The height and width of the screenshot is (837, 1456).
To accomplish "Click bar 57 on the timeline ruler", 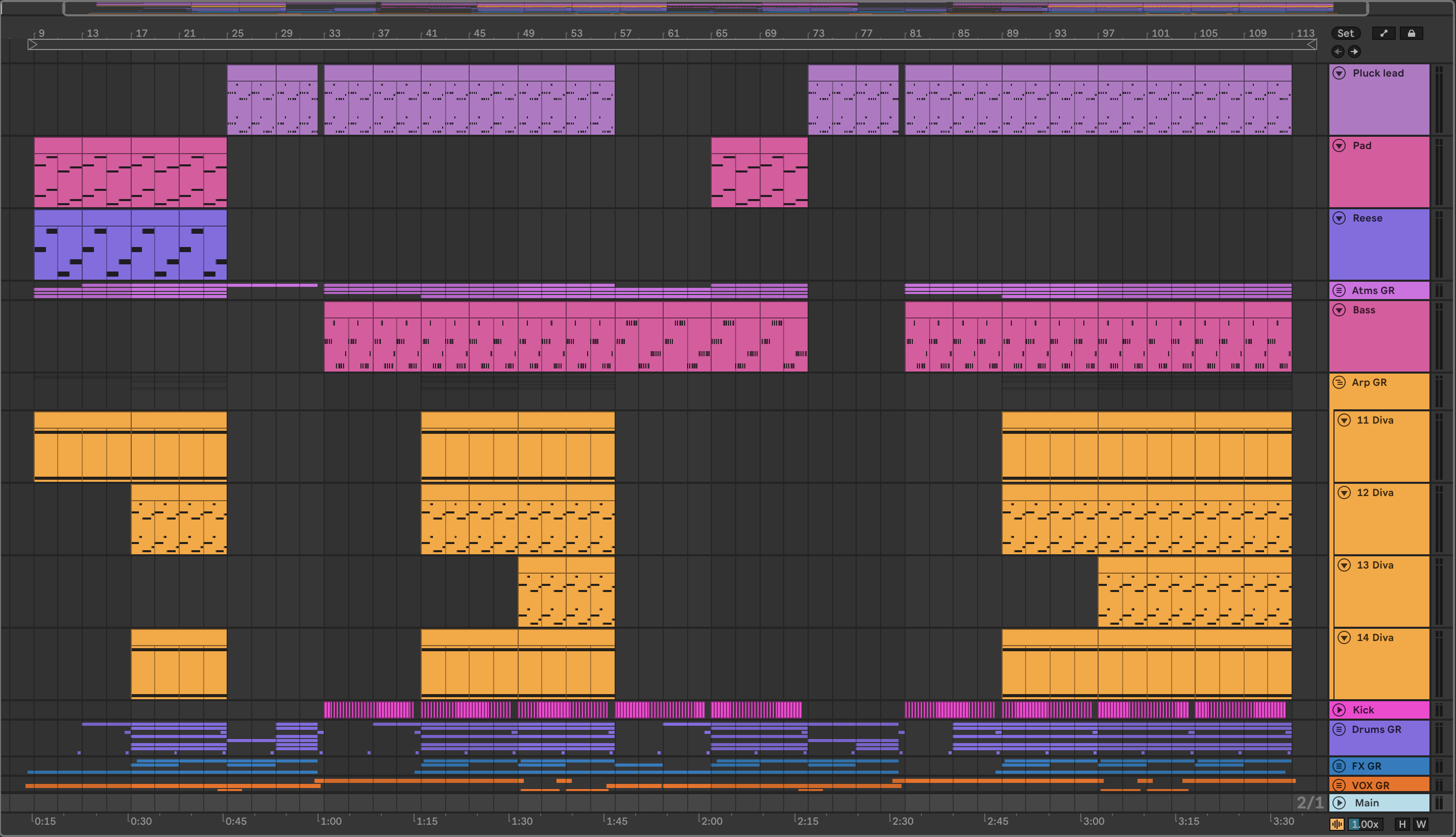I will point(625,33).
